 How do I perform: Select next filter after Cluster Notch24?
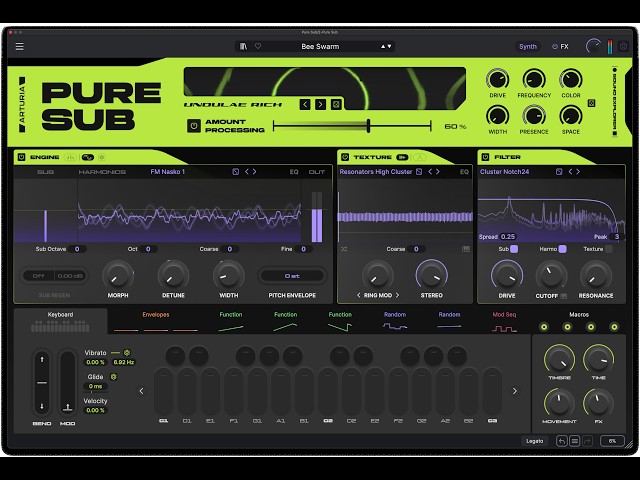(x=578, y=171)
